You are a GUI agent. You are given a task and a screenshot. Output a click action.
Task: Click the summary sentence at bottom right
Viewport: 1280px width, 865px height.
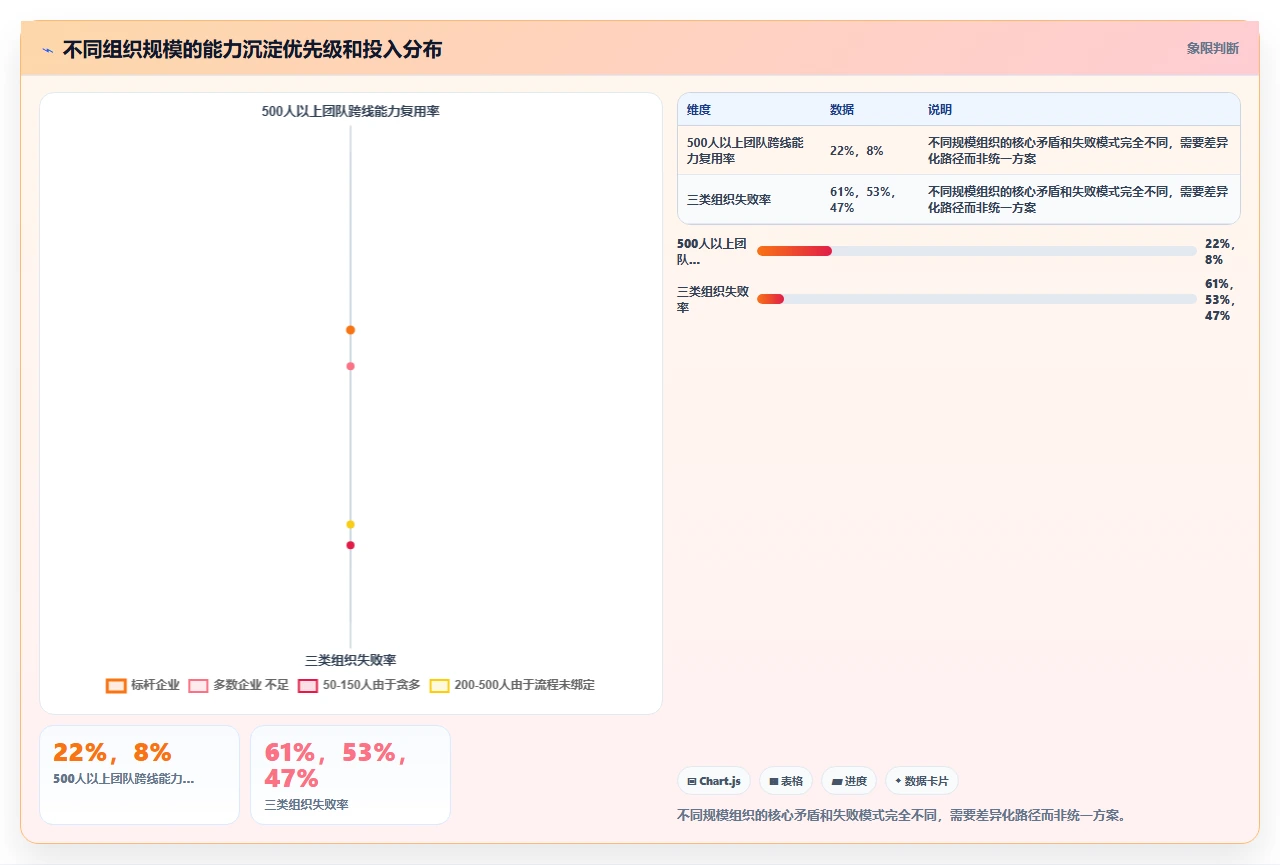(903, 815)
